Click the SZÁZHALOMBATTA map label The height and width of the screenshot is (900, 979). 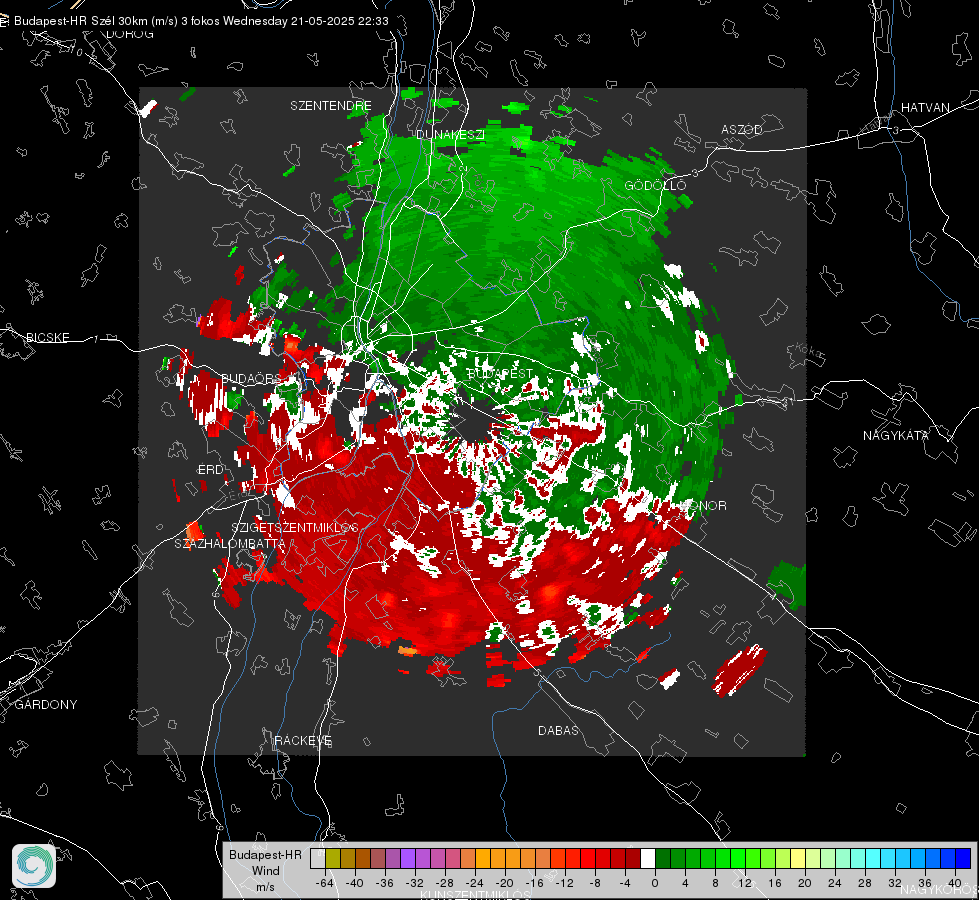[x=230, y=543]
